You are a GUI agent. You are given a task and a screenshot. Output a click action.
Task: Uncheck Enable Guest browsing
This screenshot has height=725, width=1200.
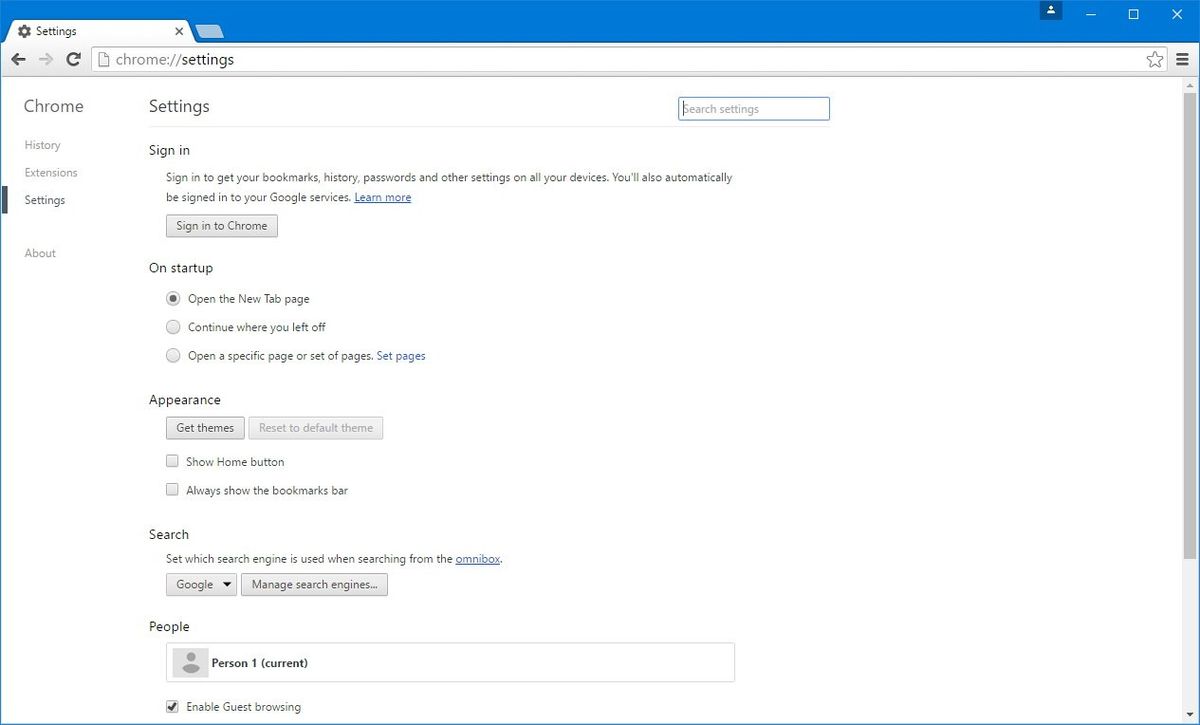click(173, 707)
